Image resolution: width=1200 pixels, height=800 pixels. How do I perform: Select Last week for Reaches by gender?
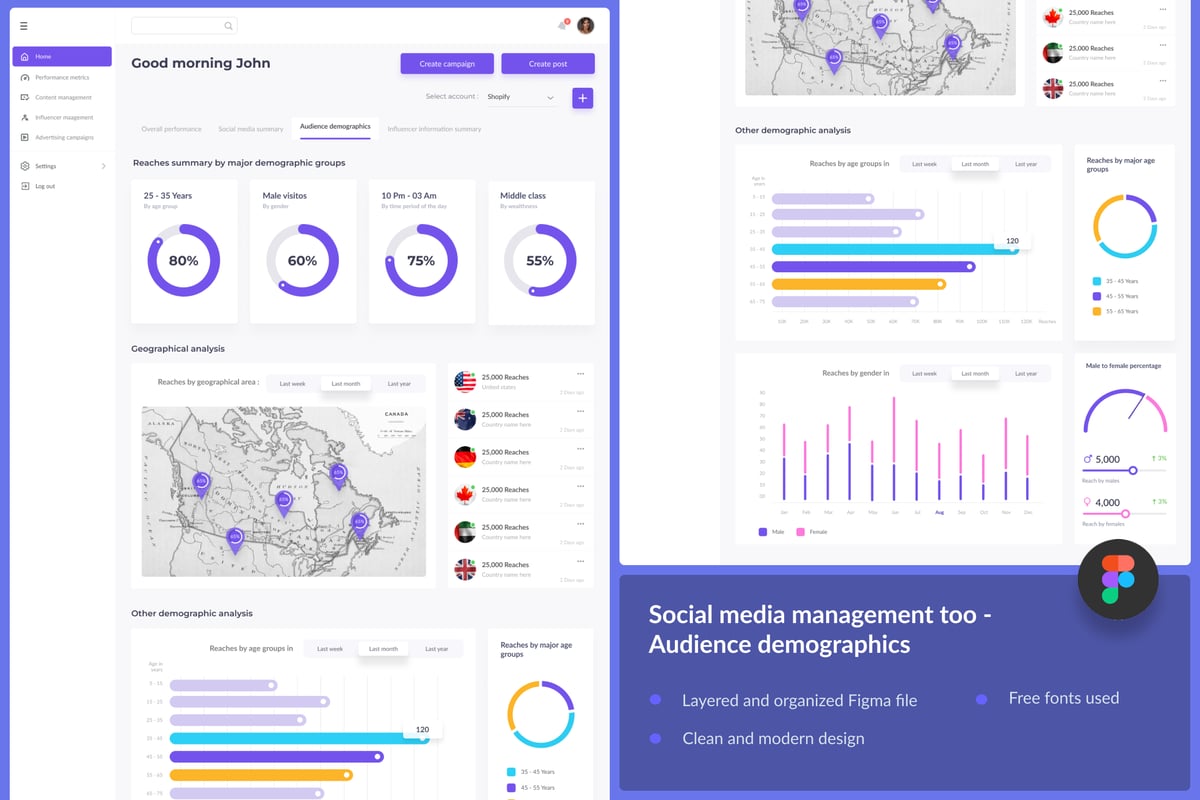(x=924, y=373)
